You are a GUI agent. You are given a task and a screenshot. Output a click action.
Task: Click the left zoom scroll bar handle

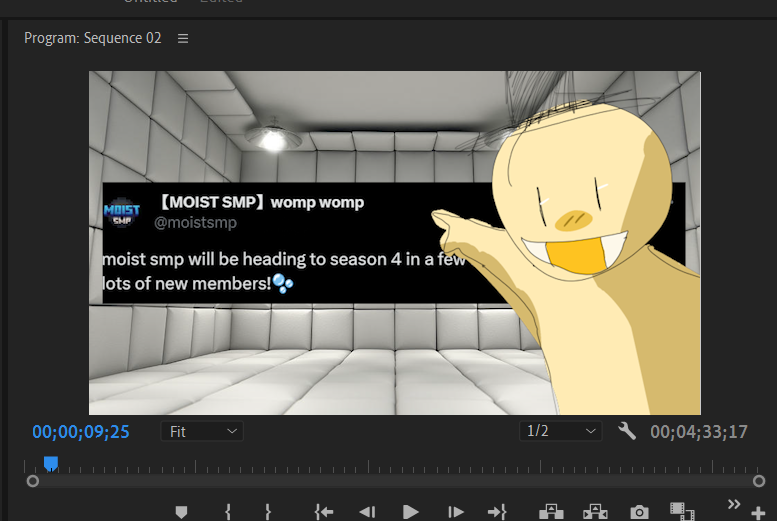pyautogui.click(x=33, y=481)
